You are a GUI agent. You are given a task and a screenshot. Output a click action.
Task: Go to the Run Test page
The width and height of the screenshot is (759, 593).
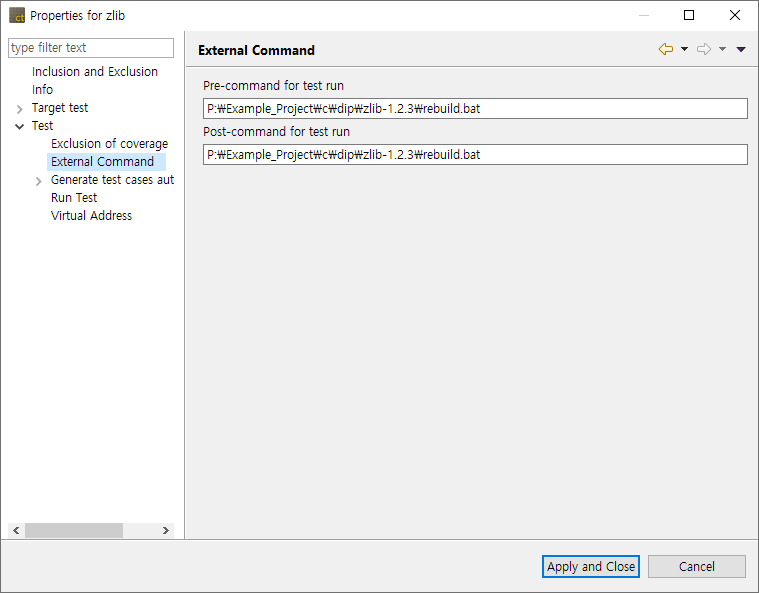74,198
